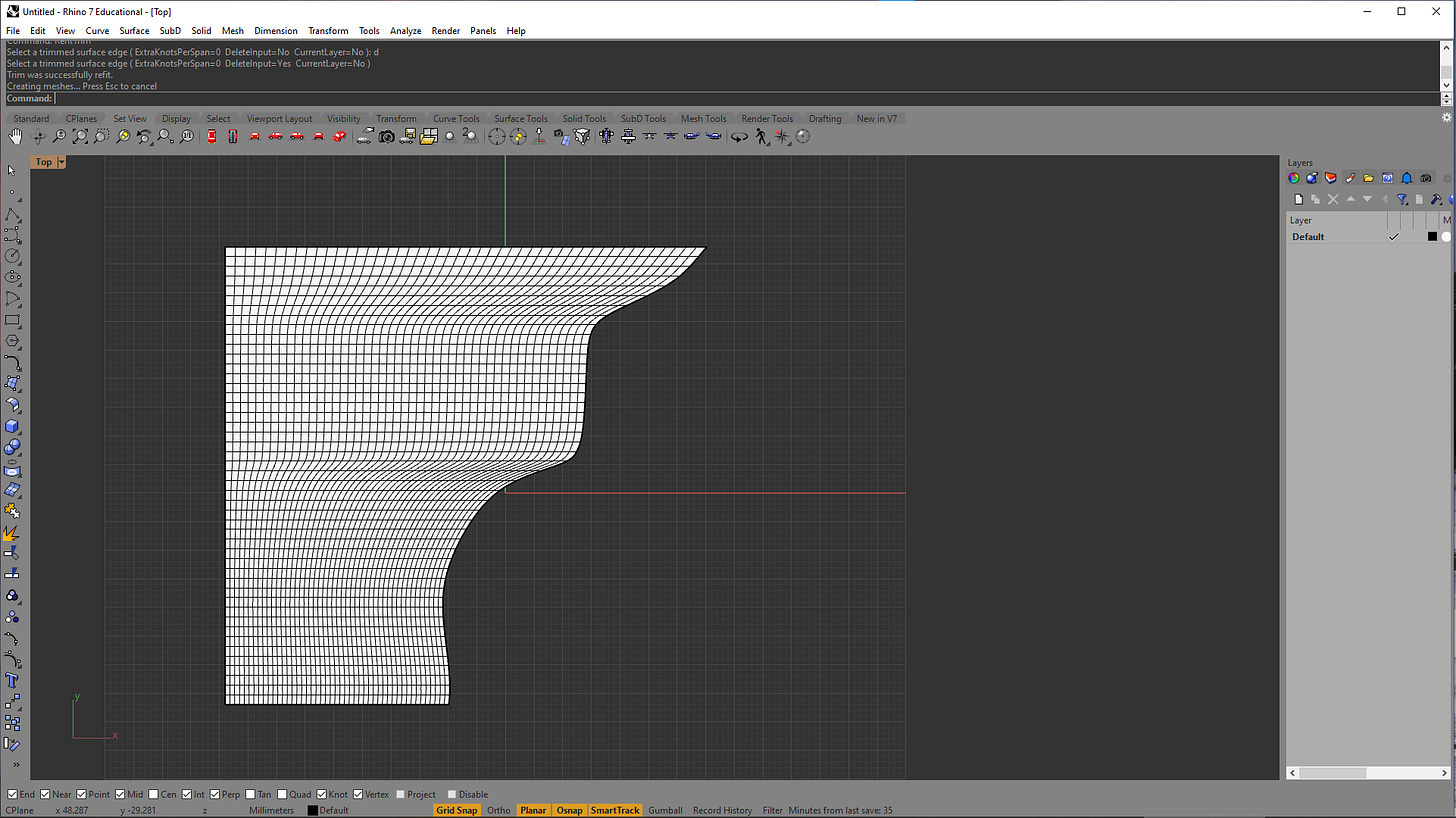Uncheck the End osnap checkbox
This screenshot has height=818, width=1456.
coord(13,794)
